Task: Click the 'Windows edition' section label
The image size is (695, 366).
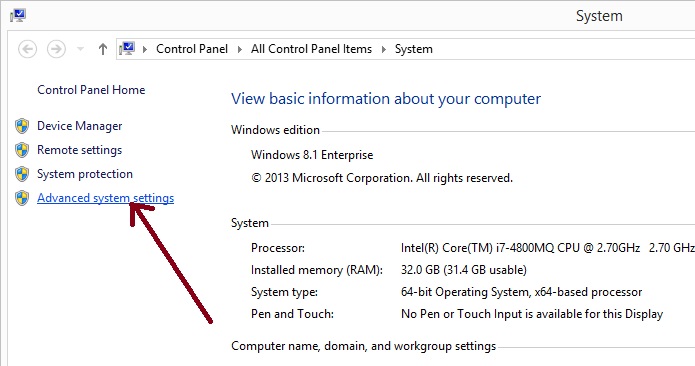Action: pos(275,130)
